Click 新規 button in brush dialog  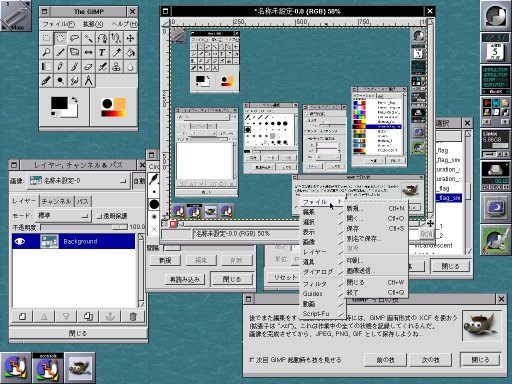[165, 260]
